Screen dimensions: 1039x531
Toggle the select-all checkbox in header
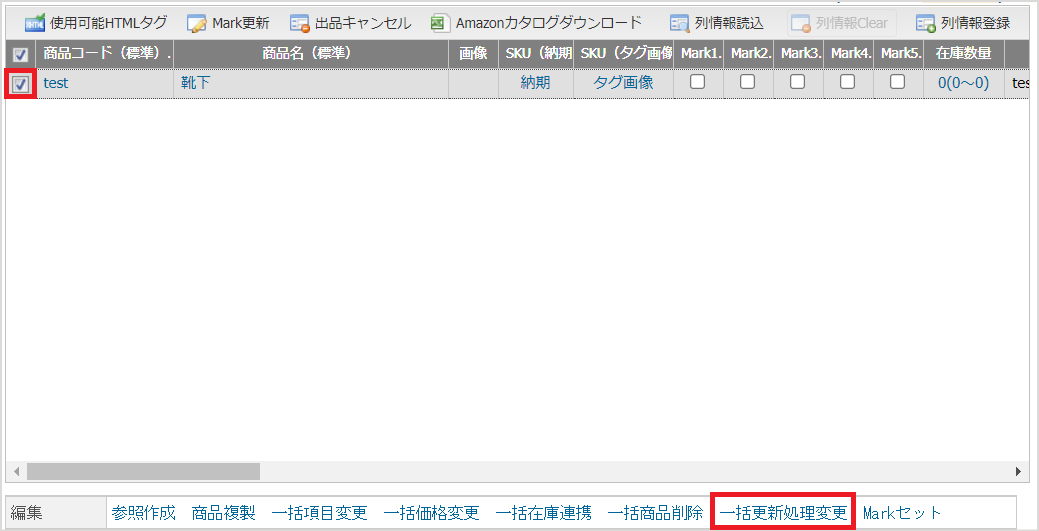(x=21, y=54)
